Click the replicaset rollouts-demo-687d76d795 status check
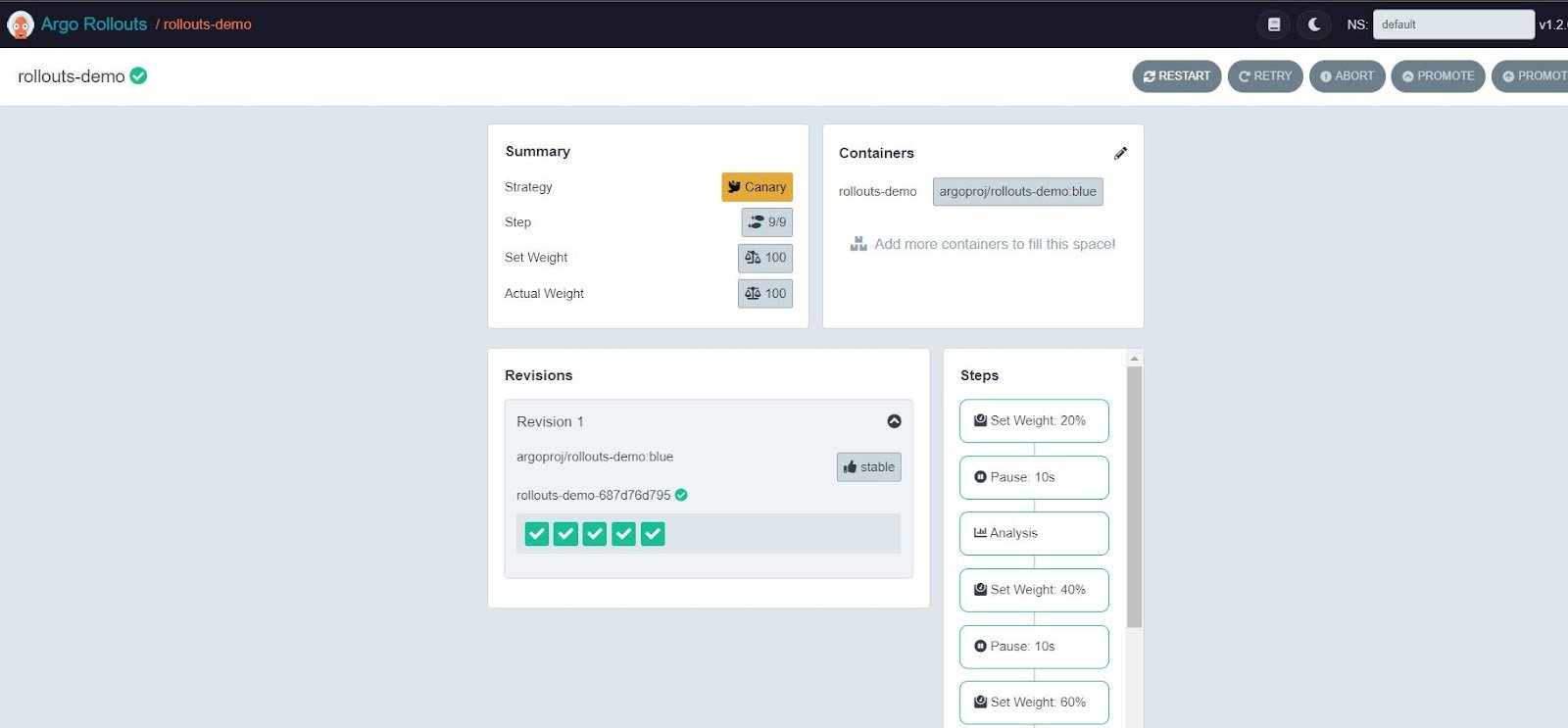The width and height of the screenshot is (1568, 728). 681,495
